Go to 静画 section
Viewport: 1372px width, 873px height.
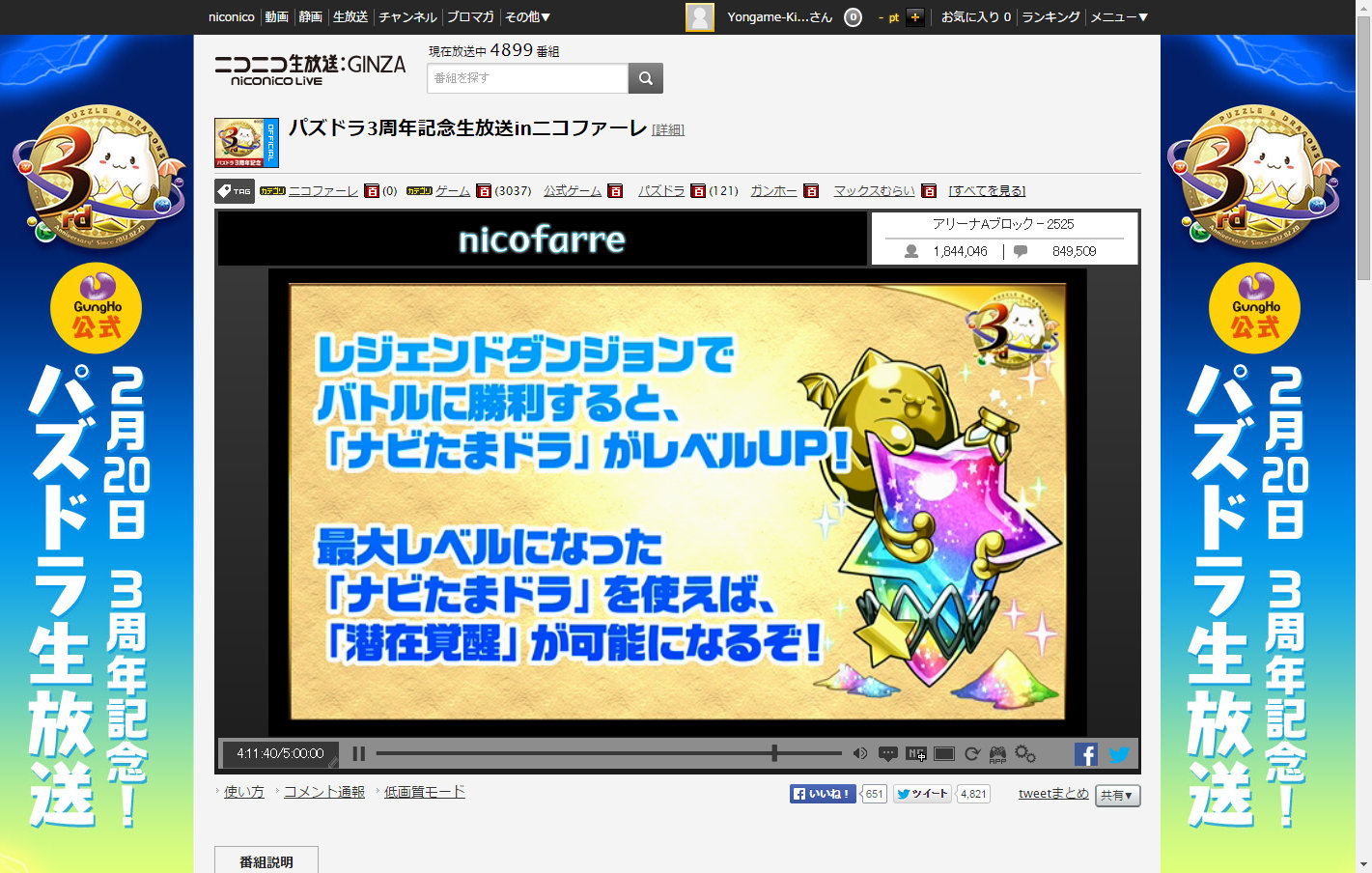pyautogui.click(x=311, y=17)
